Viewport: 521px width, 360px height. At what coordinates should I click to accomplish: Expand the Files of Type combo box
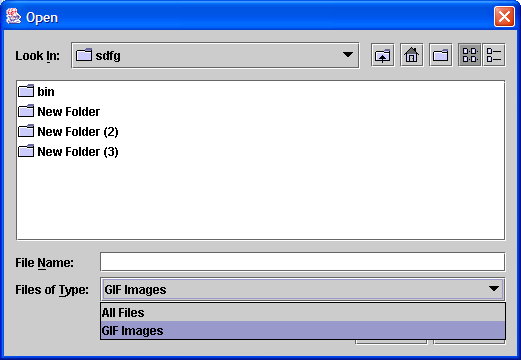303,289
